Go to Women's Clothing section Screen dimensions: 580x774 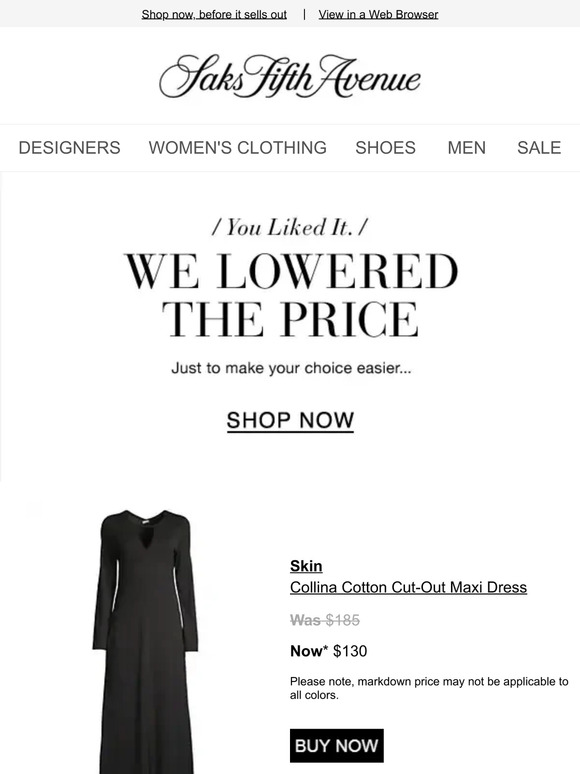point(237,148)
